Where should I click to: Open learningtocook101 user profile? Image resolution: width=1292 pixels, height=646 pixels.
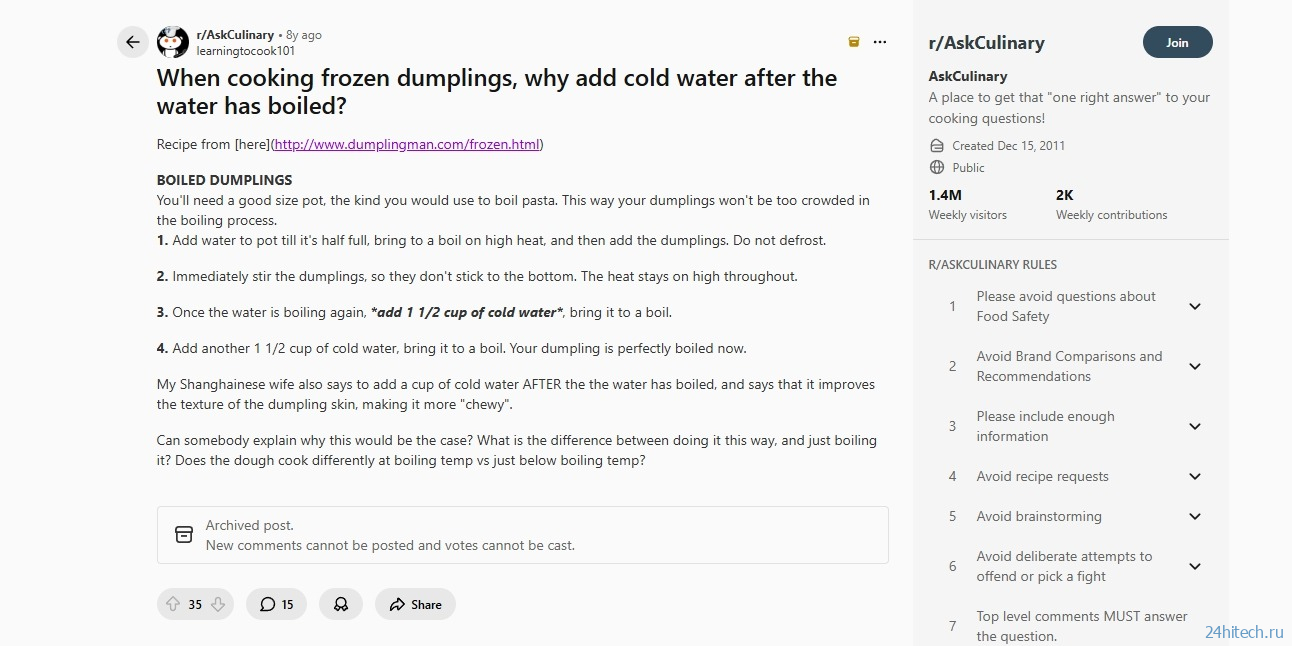pyautogui.click(x=245, y=50)
